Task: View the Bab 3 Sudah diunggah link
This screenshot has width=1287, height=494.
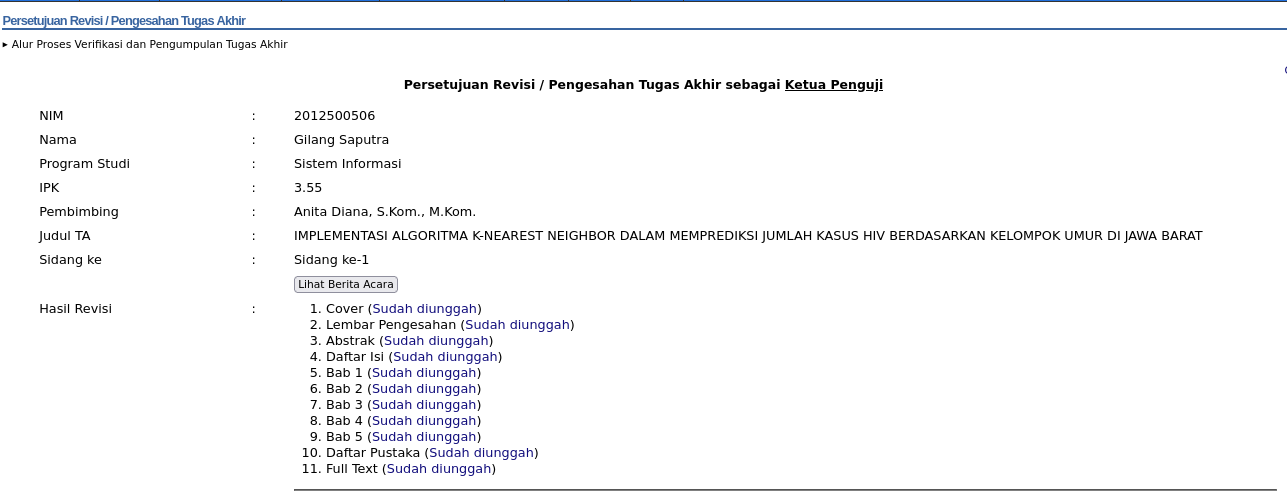Action: coord(424,405)
